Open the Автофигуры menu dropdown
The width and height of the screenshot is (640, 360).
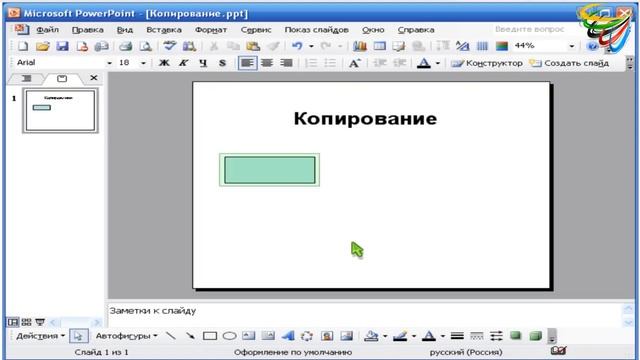(x=126, y=336)
